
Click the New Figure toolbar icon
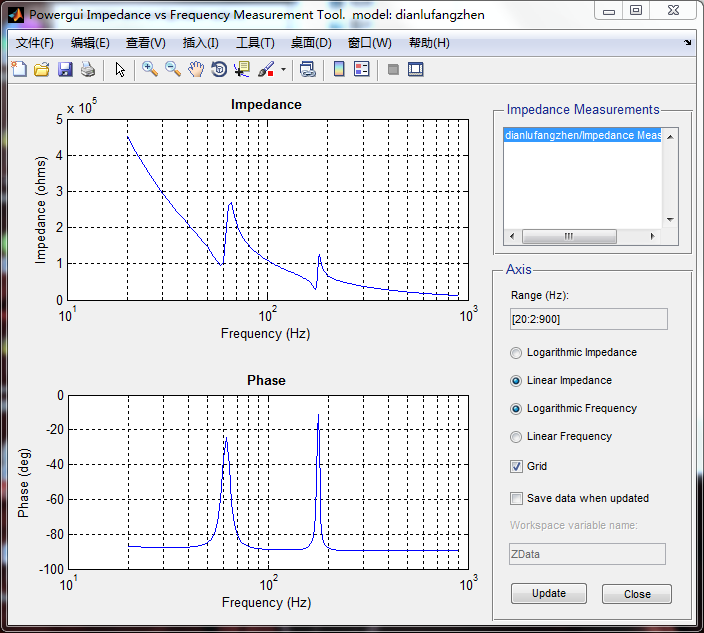pyautogui.click(x=19, y=69)
